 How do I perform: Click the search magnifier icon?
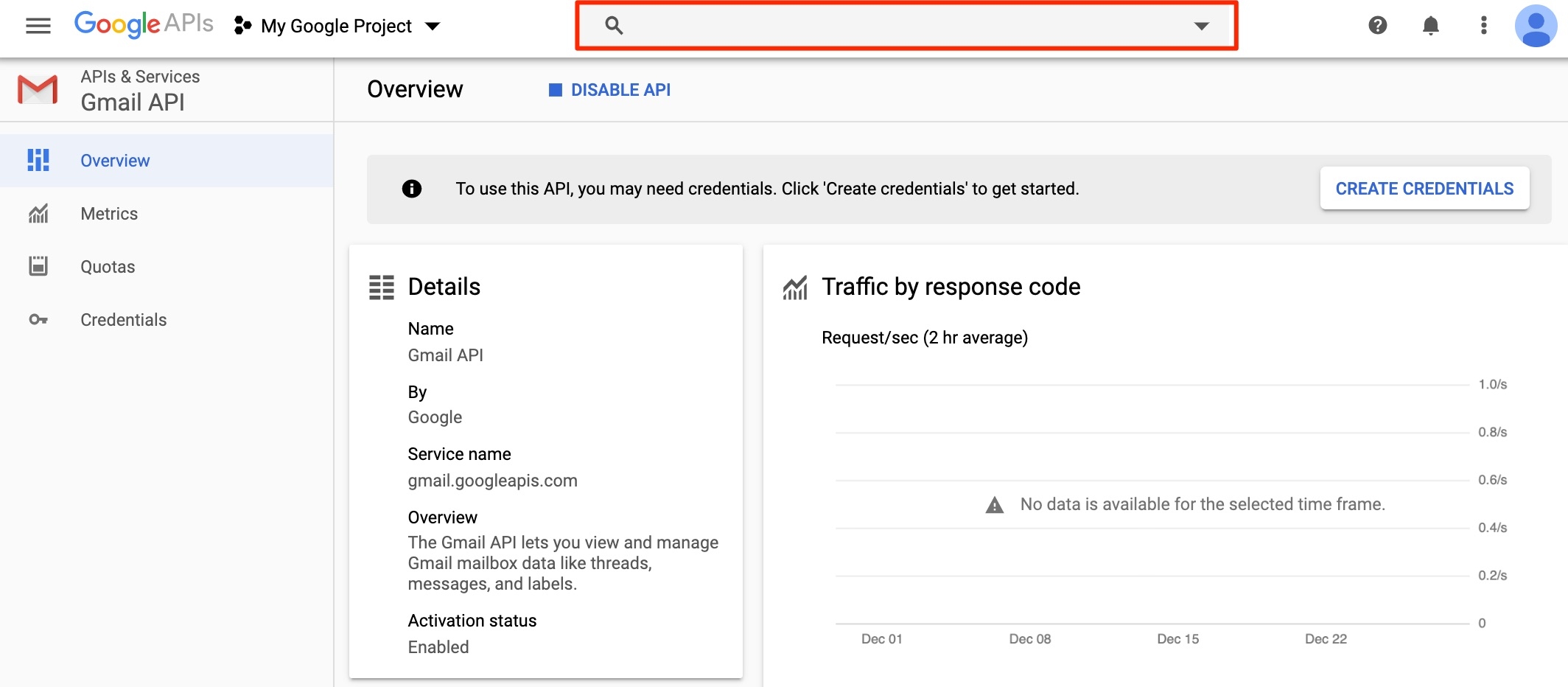(x=614, y=26)
